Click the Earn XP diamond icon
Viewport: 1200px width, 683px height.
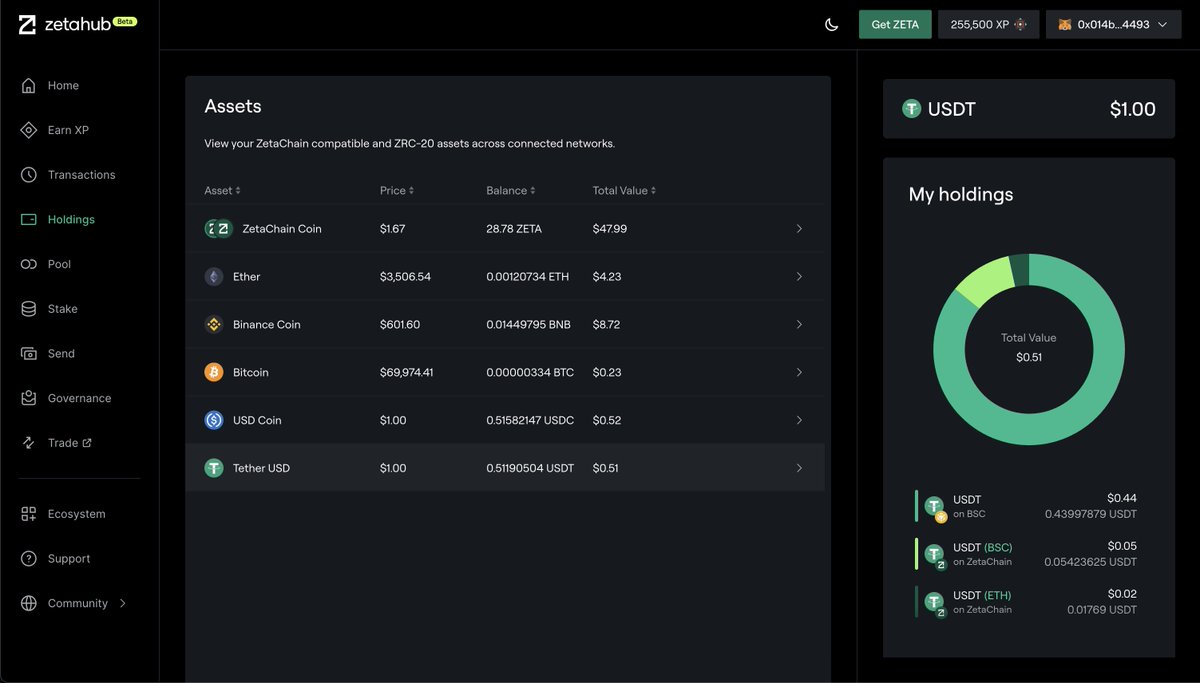[x=29, y=130]
